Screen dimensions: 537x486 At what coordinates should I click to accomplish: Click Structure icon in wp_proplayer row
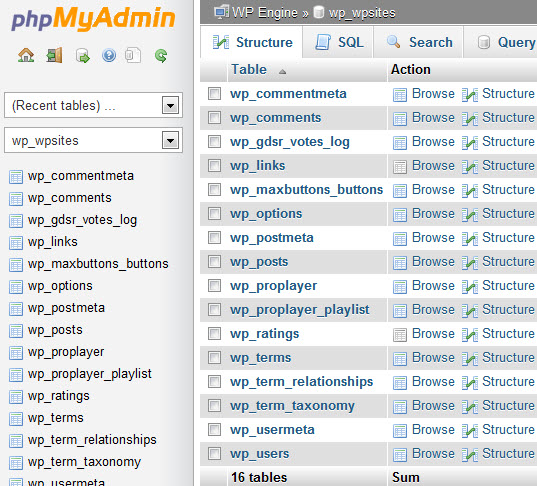pos(470,287)
